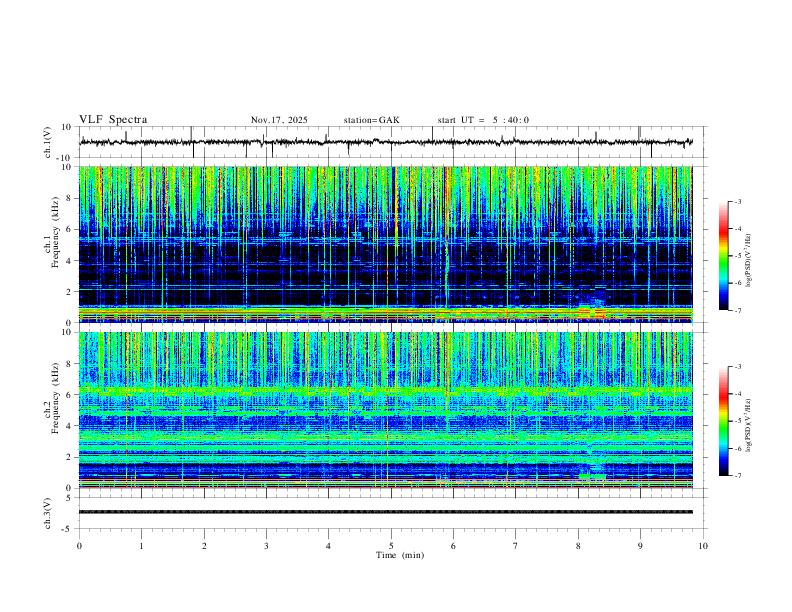Click the ch.1 spectrogram panel

tap(386, 244)
